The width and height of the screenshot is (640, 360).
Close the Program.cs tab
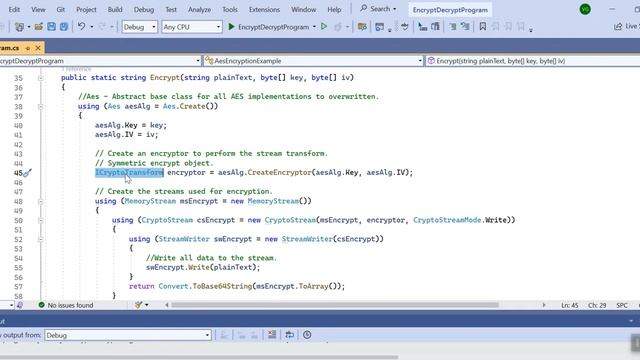[x=38, y=48]
